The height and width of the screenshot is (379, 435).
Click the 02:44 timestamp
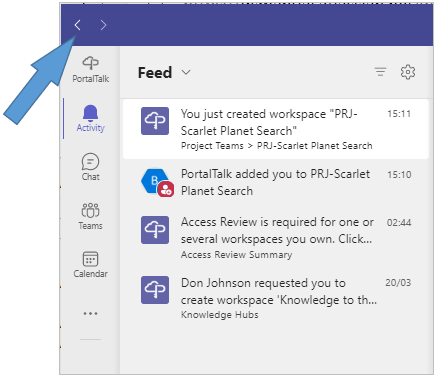click(399, 223)
